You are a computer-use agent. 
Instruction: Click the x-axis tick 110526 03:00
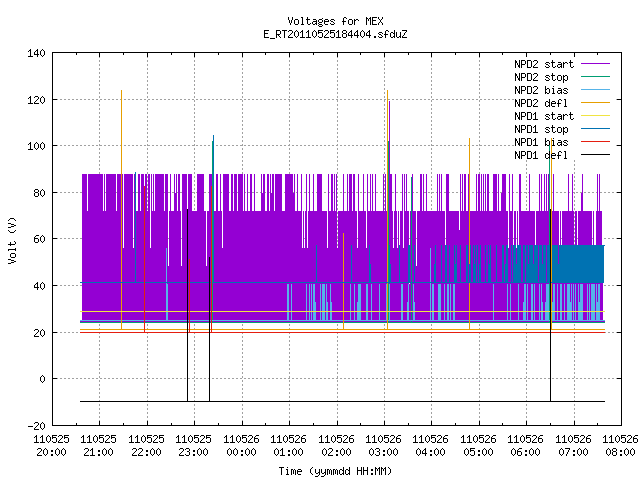(x=384, y=446)
